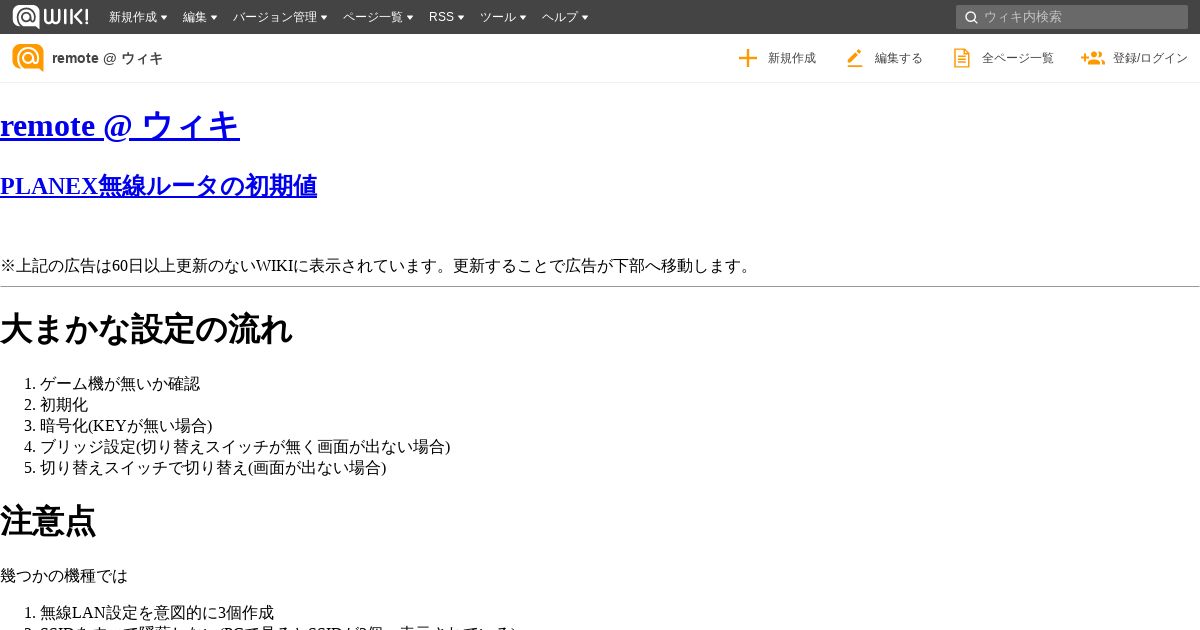The width and height of the screenshot is (1200, 630).
Task: Click list item 暗号化(KEYが無い場合)
Action: (x=126, y=426)
